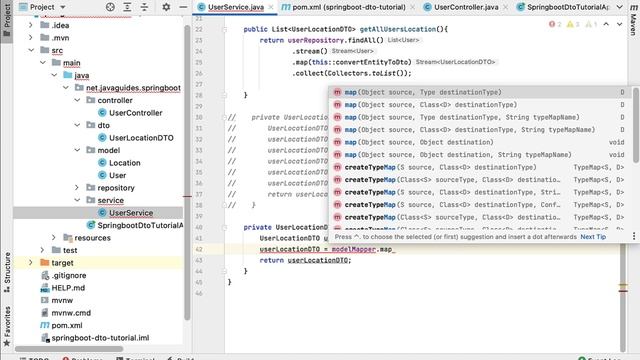Screen dimensions: 640x360
Task: Show hidden tabs dropdown arrow
Action: (x=619, y=7)
